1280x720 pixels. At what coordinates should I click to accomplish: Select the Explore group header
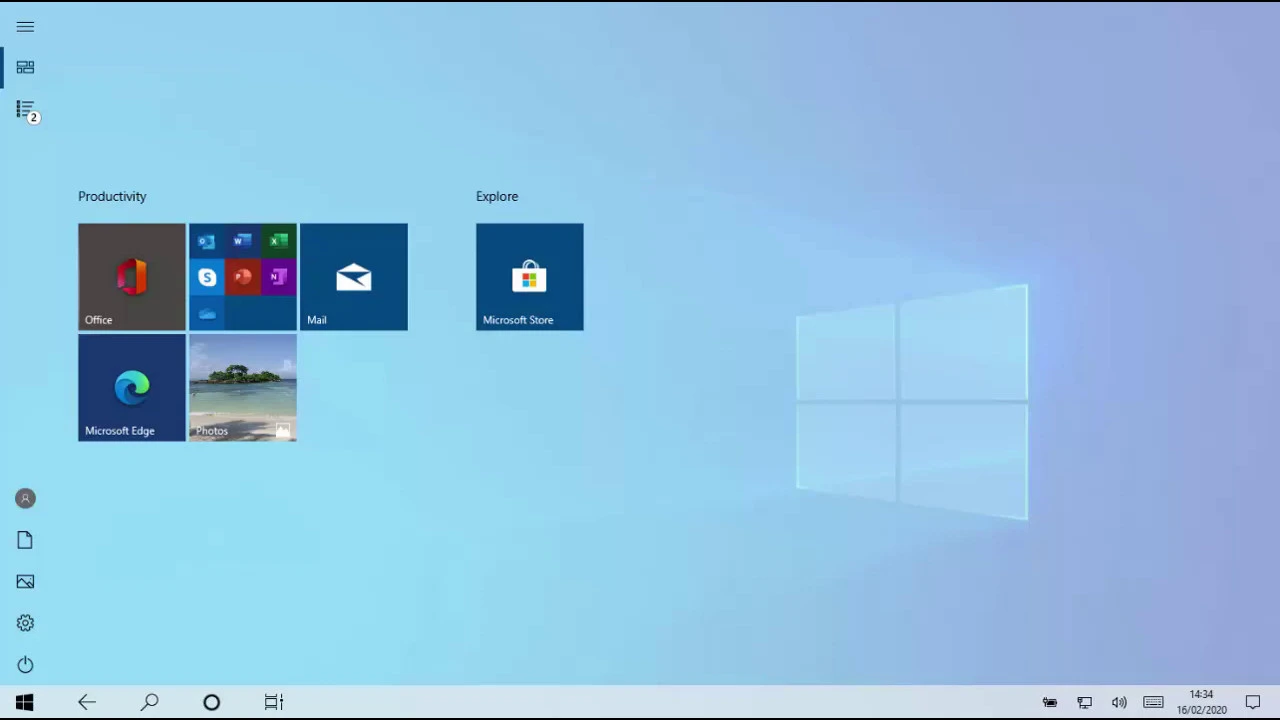pyautogui.click(x=497, y=196)
